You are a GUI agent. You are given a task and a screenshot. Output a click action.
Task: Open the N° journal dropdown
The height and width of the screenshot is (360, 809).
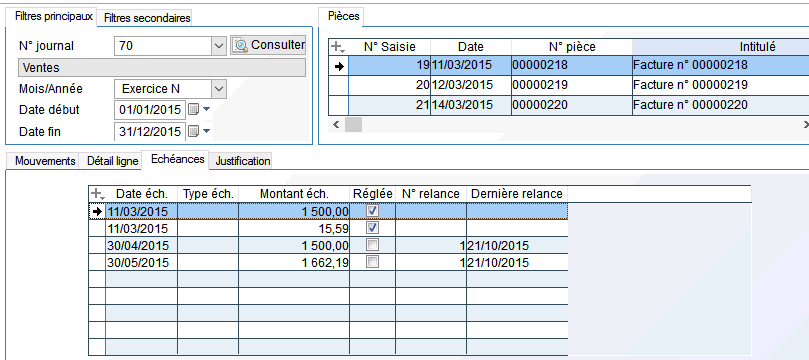coord(219,46)
